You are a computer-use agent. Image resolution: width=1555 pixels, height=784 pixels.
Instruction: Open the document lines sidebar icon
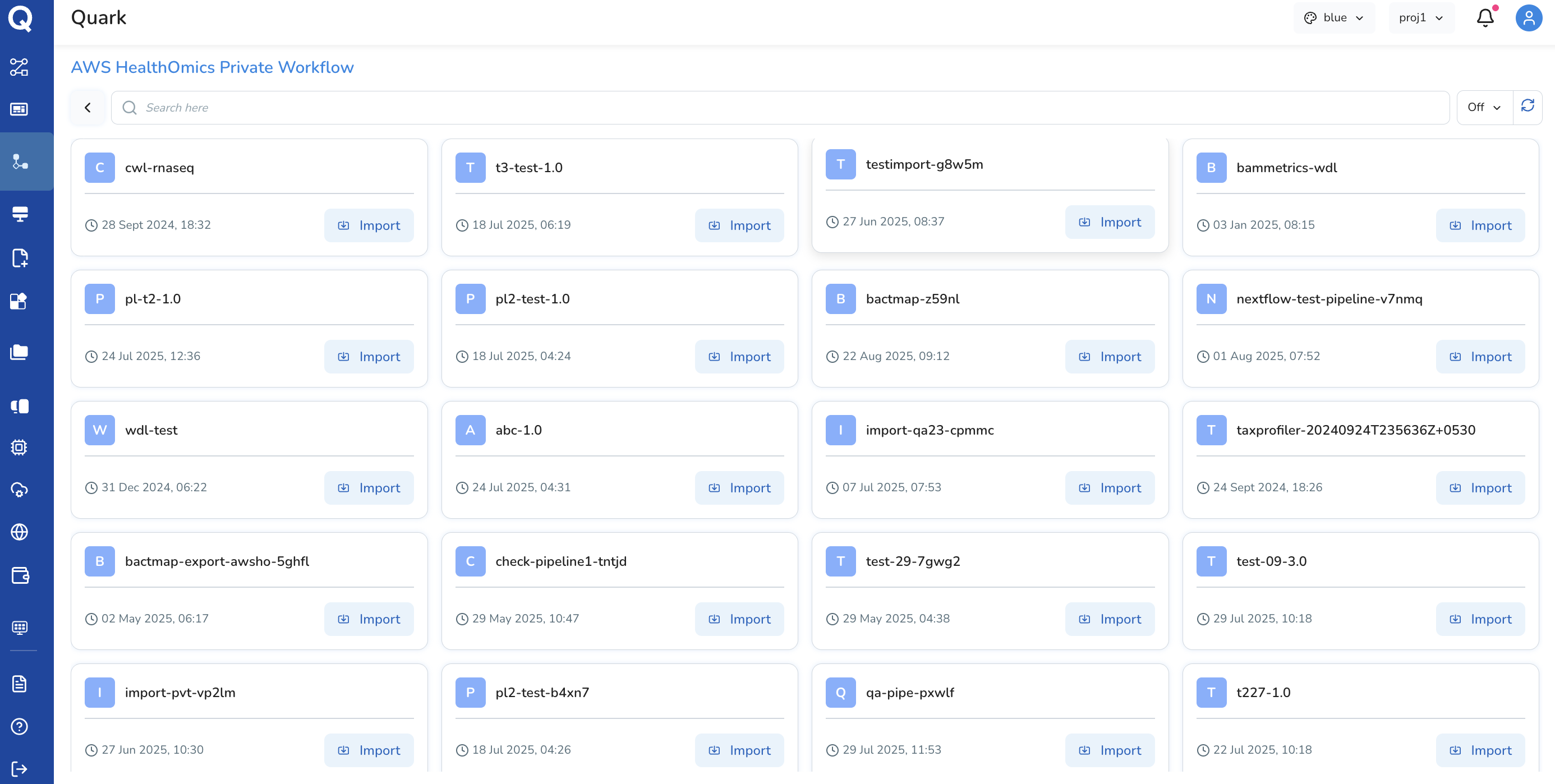click(x=19, y=684)
